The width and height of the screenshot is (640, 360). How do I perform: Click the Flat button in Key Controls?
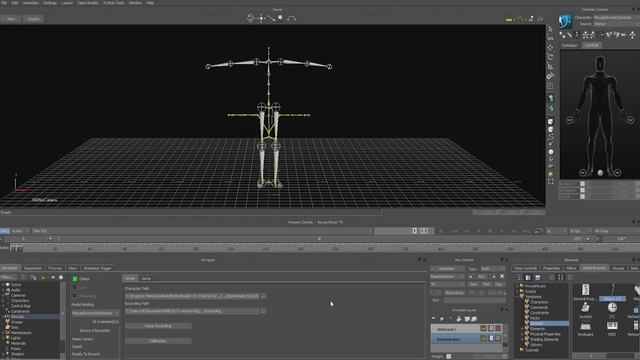[486, 284]
